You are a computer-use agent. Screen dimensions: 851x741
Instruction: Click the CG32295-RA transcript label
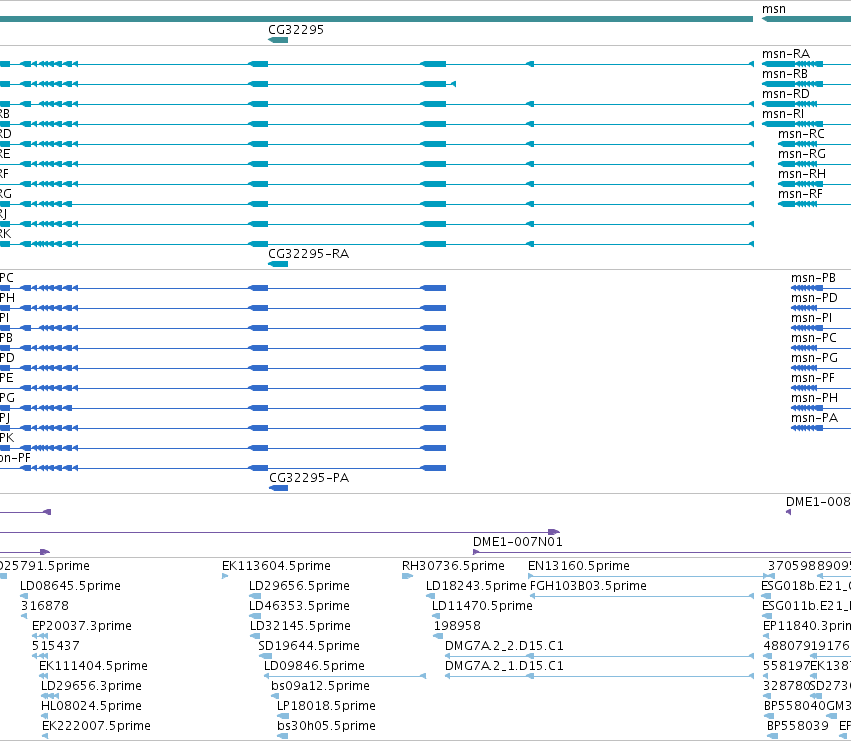click(308, 254)
